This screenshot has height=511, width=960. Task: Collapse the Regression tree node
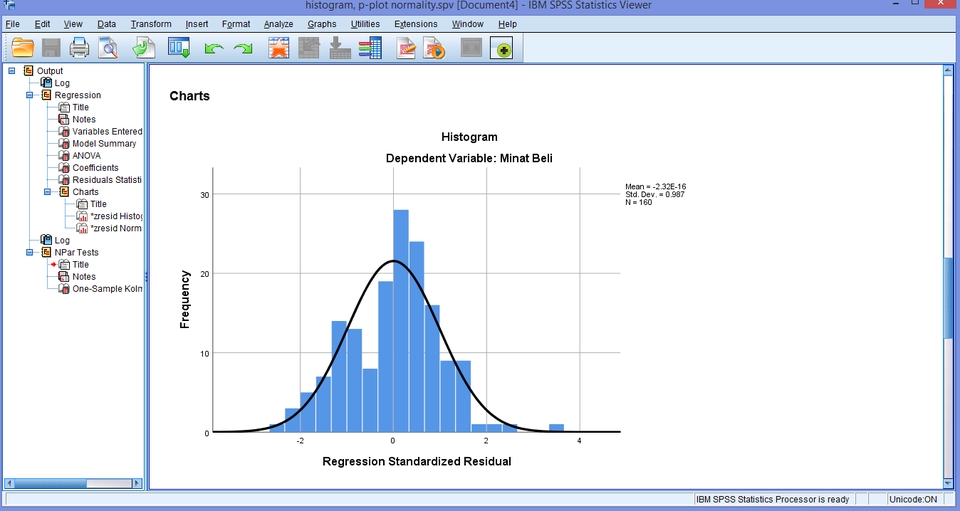[29, 95]
